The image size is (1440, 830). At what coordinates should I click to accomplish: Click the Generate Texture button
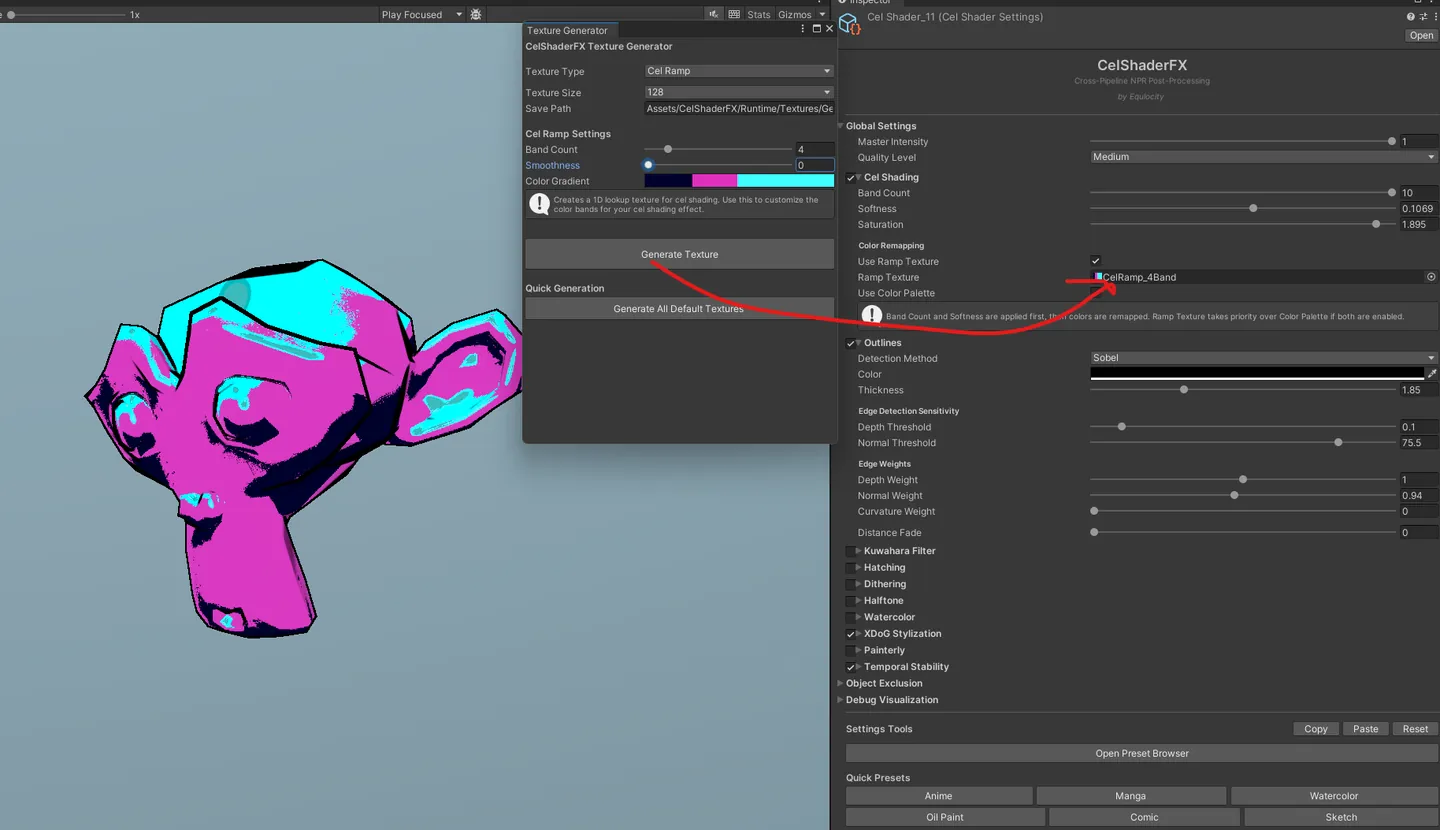679,254
